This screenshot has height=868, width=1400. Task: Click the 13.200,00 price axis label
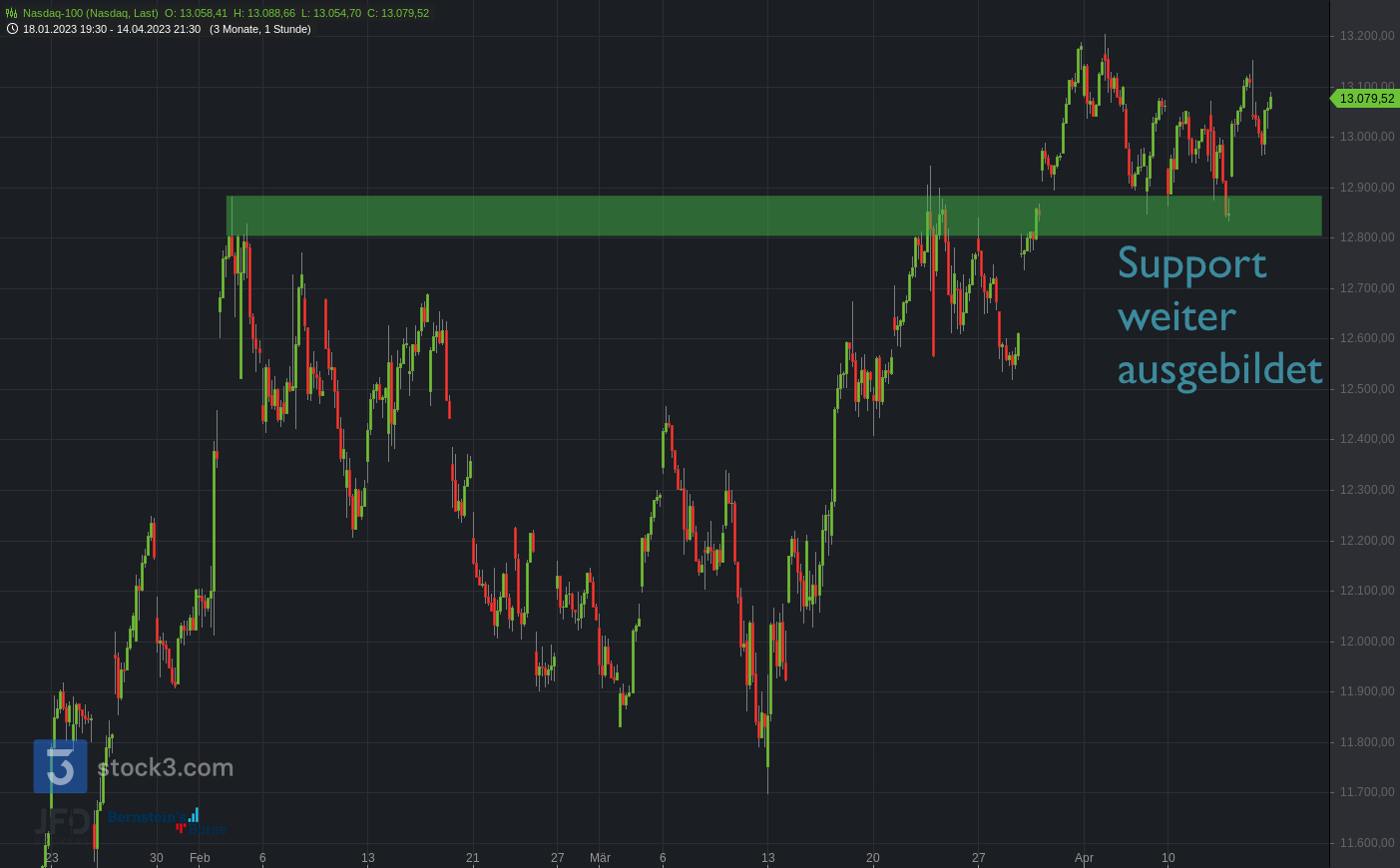pos(1366,36)
